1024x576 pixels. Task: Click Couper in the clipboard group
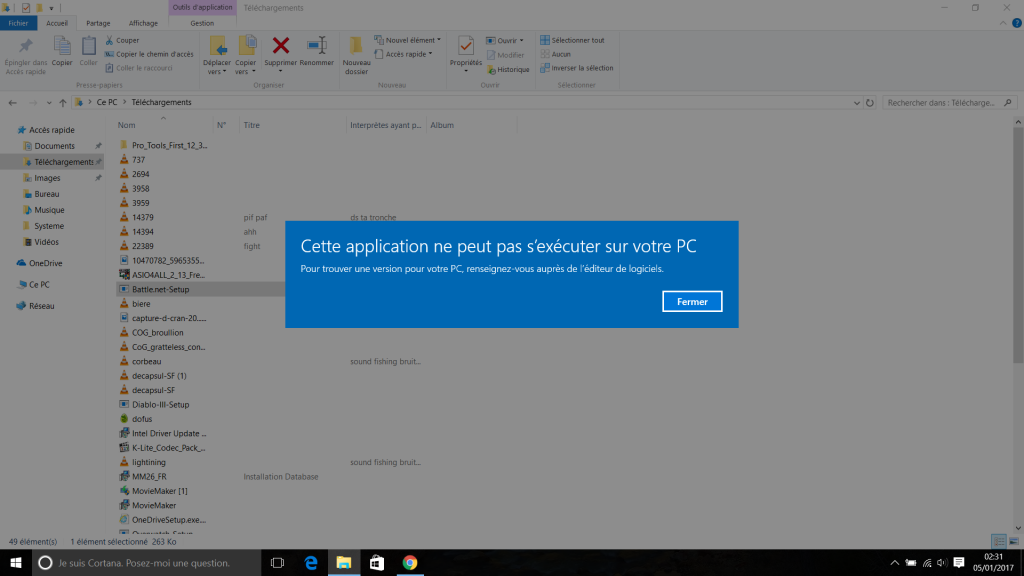click(122, 40)
